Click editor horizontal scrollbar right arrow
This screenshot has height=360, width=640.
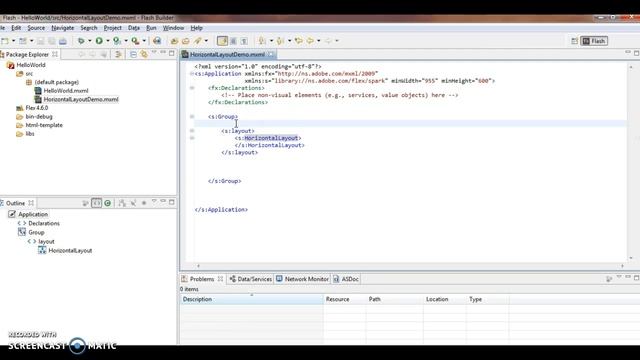pyautogui.click(x=622, y=266)
